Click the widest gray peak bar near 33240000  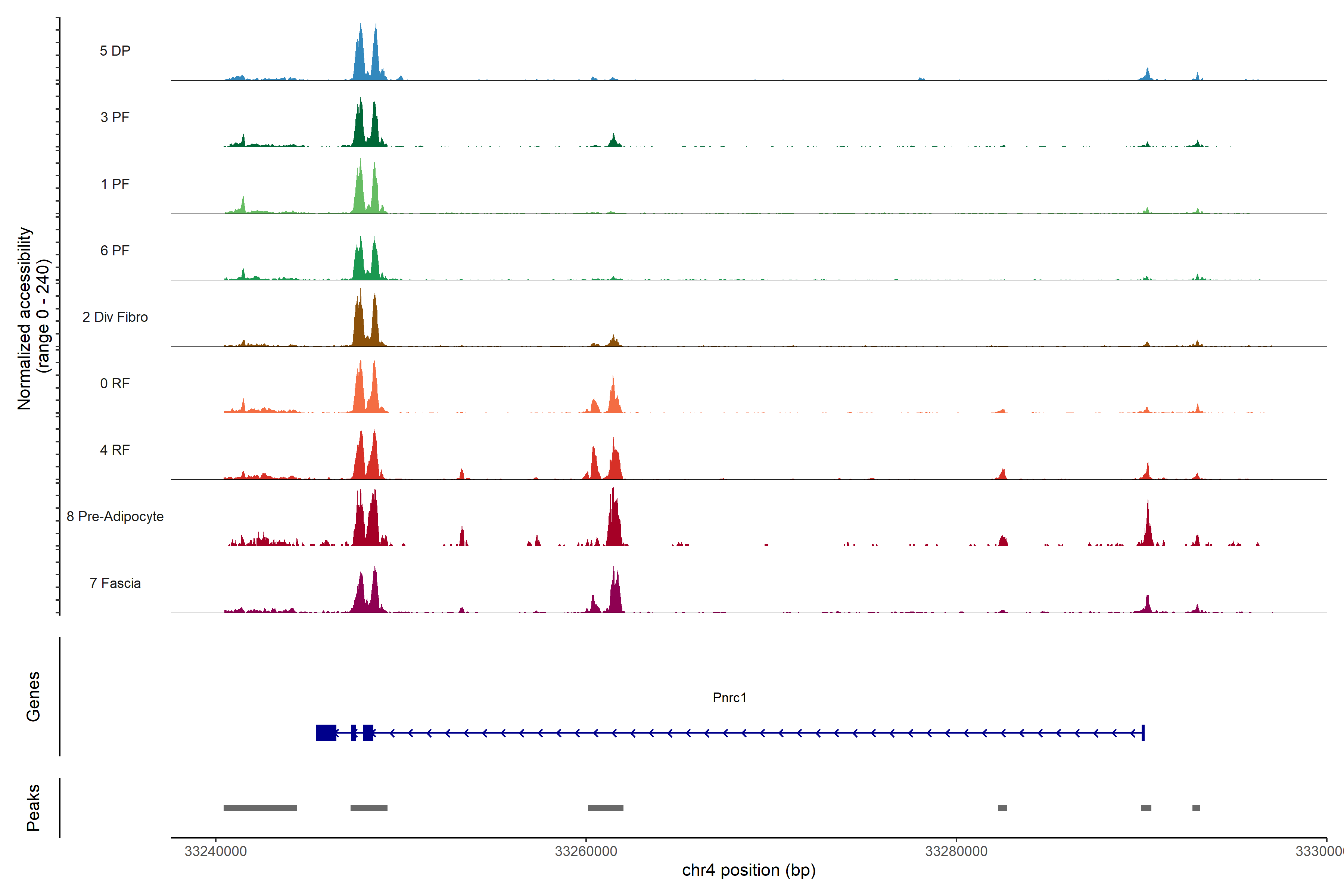(x=260, y=808)
